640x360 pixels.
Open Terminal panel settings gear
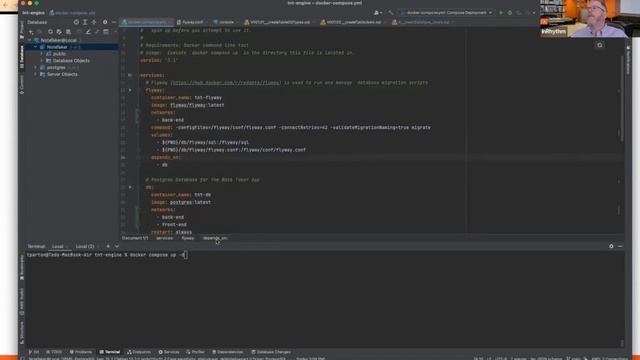(611, 246)
